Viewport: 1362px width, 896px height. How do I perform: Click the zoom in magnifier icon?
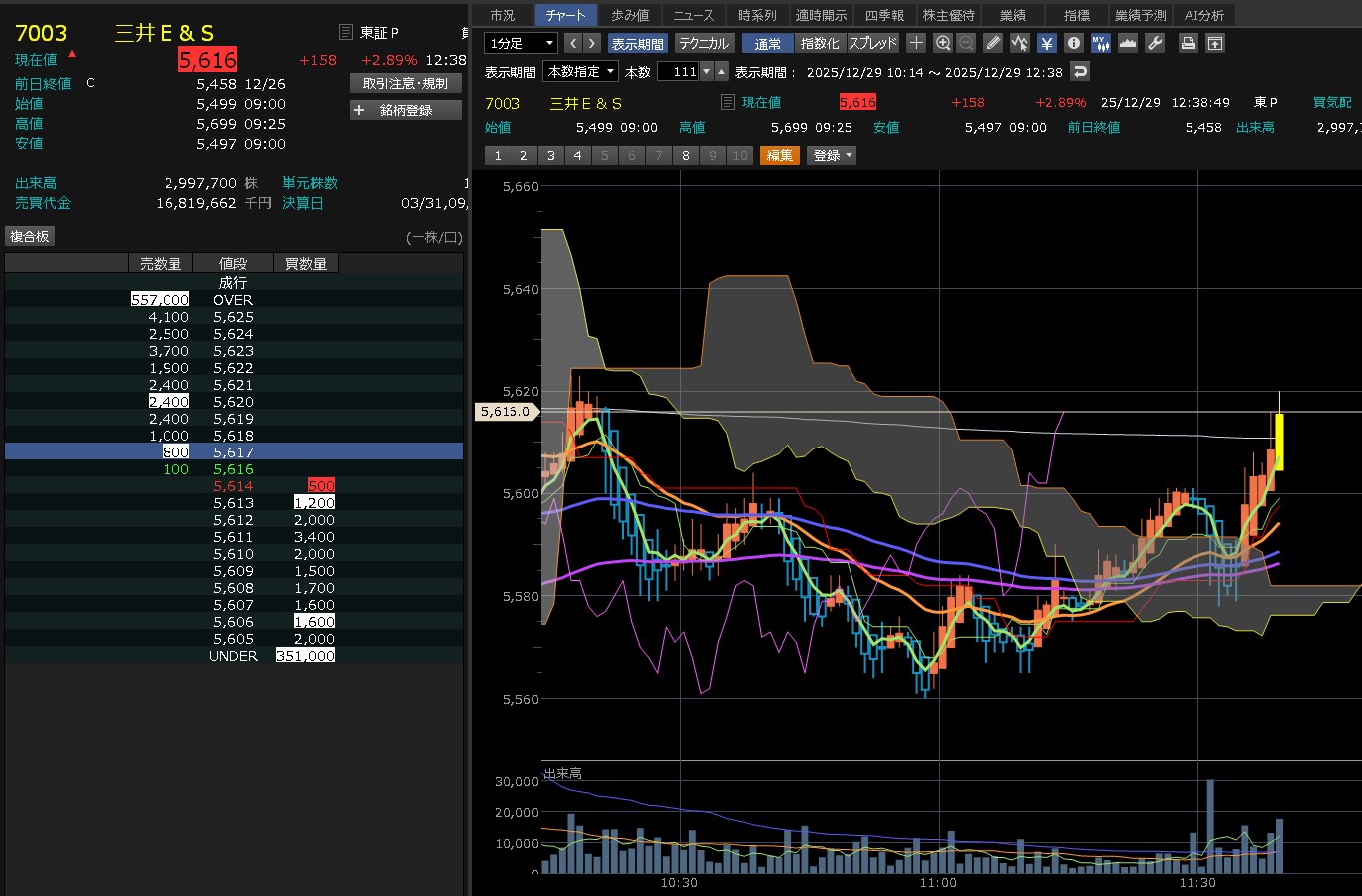click(x=943, y=43)
